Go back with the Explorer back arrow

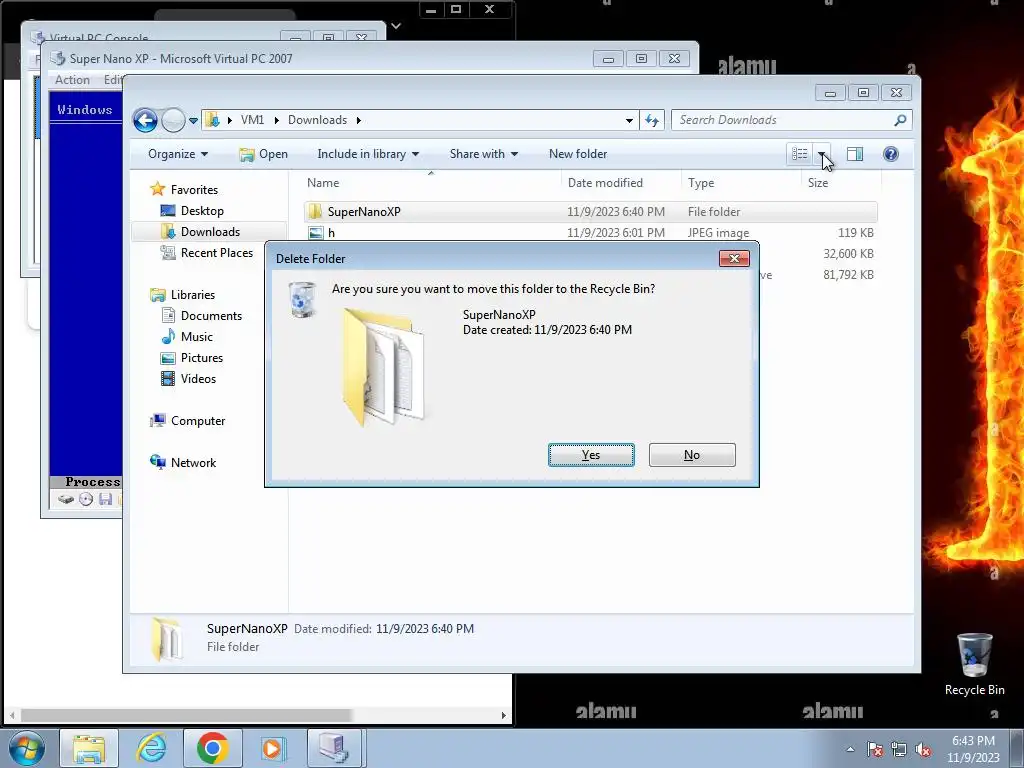tap(145, 120)
